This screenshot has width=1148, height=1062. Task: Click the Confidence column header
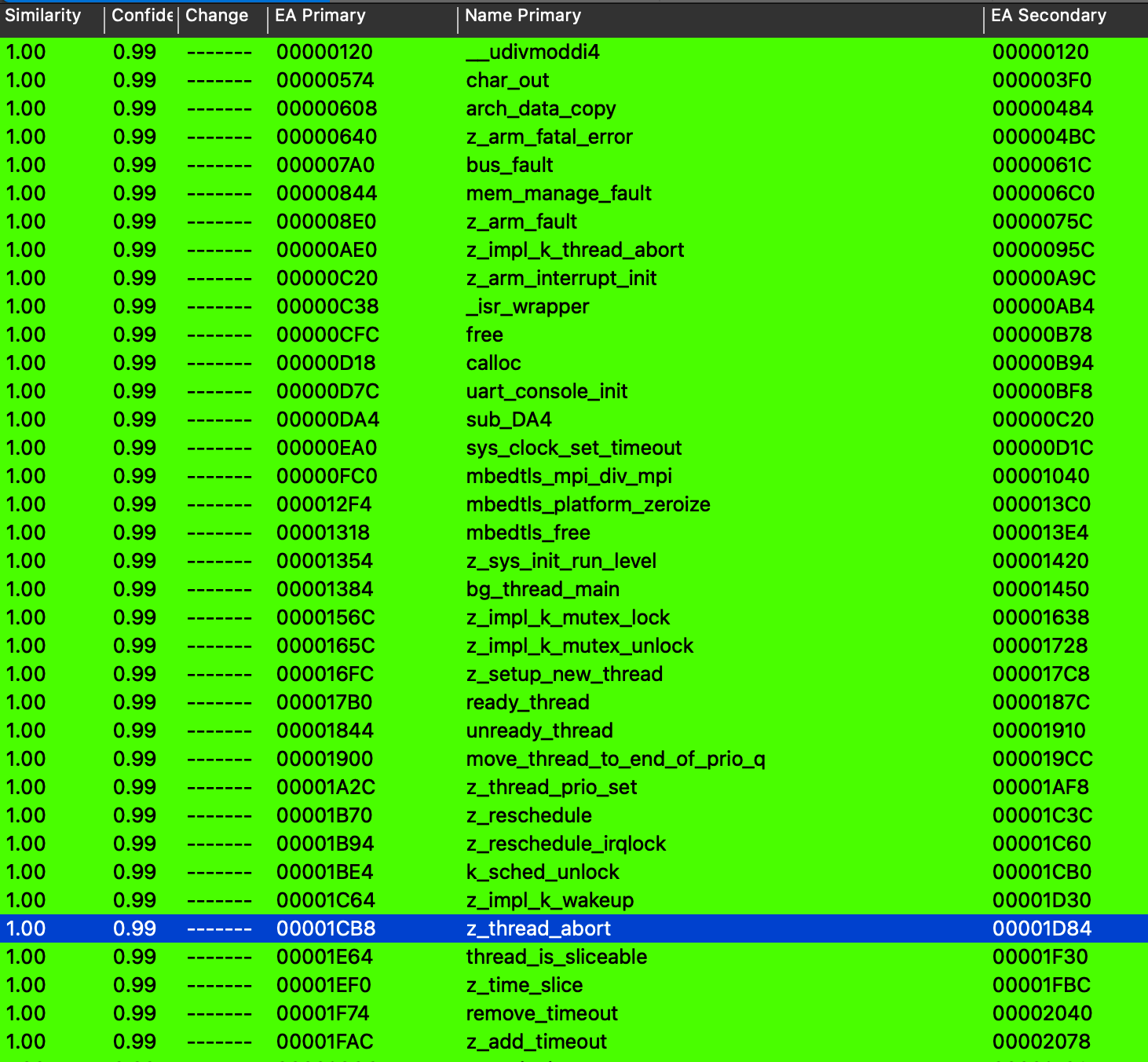(x=141, y=16)
